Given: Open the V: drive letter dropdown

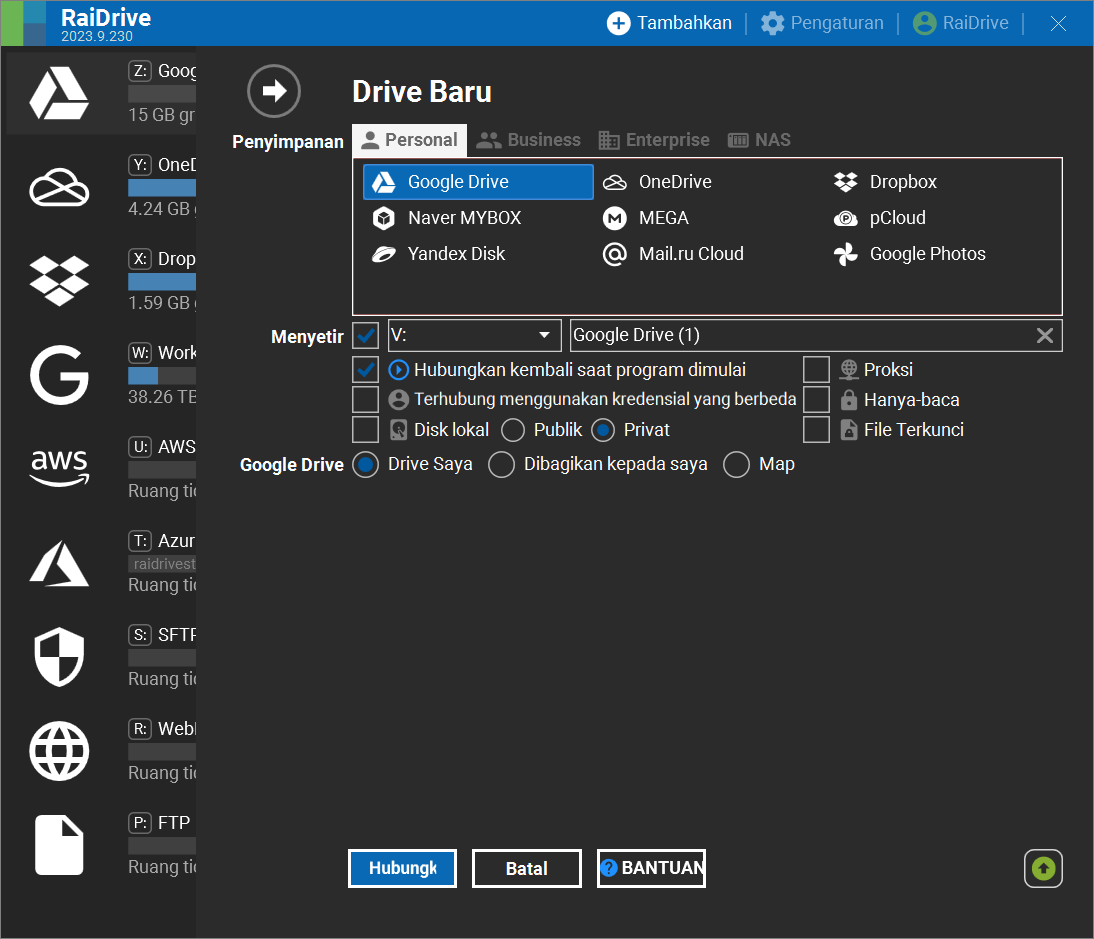Looking at the screenshot, I should click(x=474, y=336).
